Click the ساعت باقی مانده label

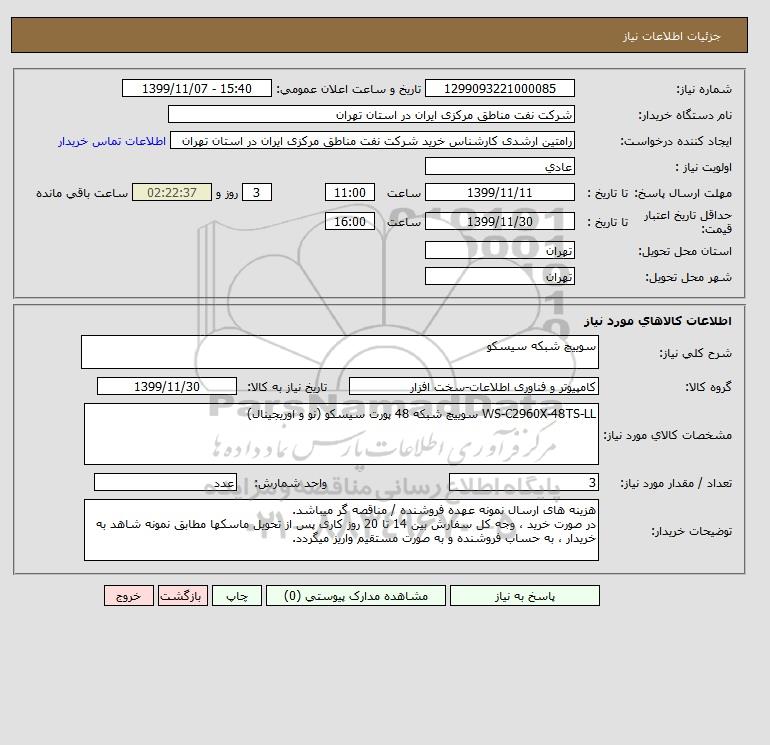pos(82,193)
